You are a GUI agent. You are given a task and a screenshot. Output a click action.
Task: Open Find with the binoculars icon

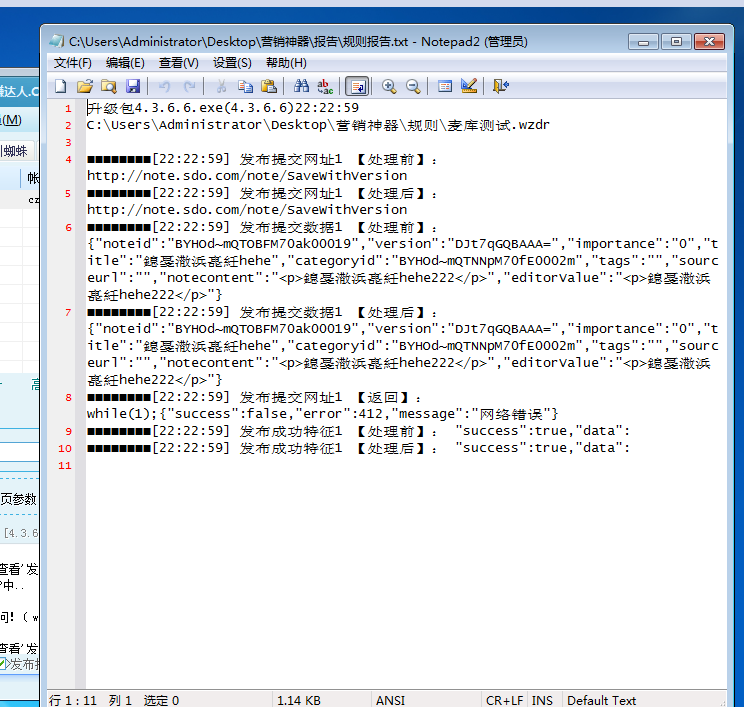tap(301, 86)
